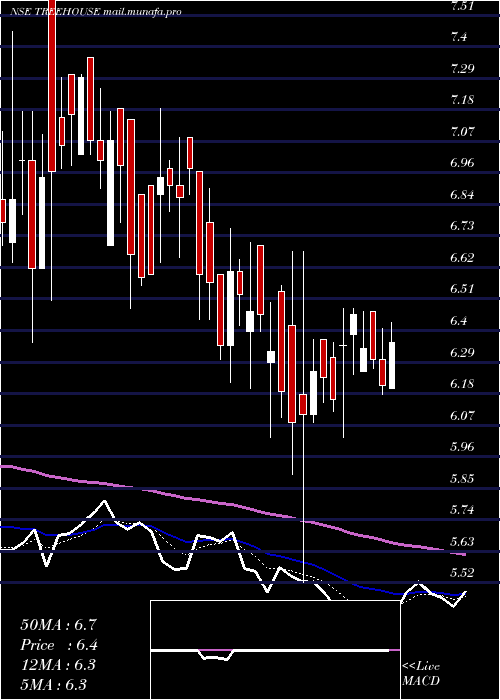The image size is (500, 700).
Task: Click the 7.4 price axis label
Action: point(461,37)
